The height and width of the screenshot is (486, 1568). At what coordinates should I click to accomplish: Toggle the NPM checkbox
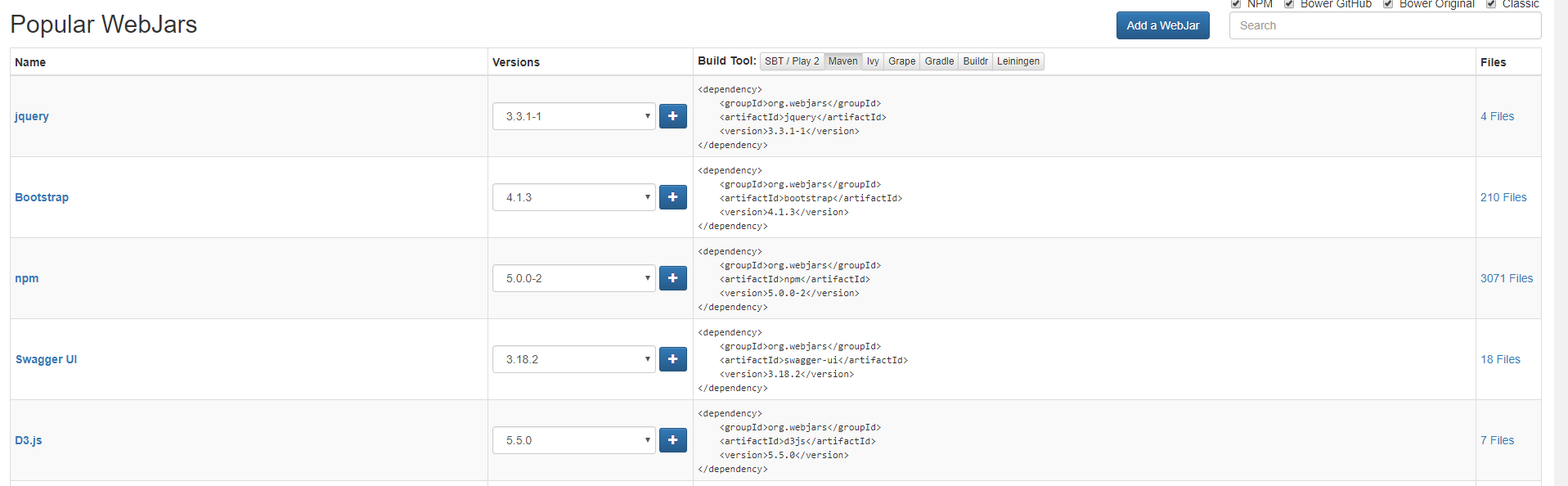coord(1236,4)
